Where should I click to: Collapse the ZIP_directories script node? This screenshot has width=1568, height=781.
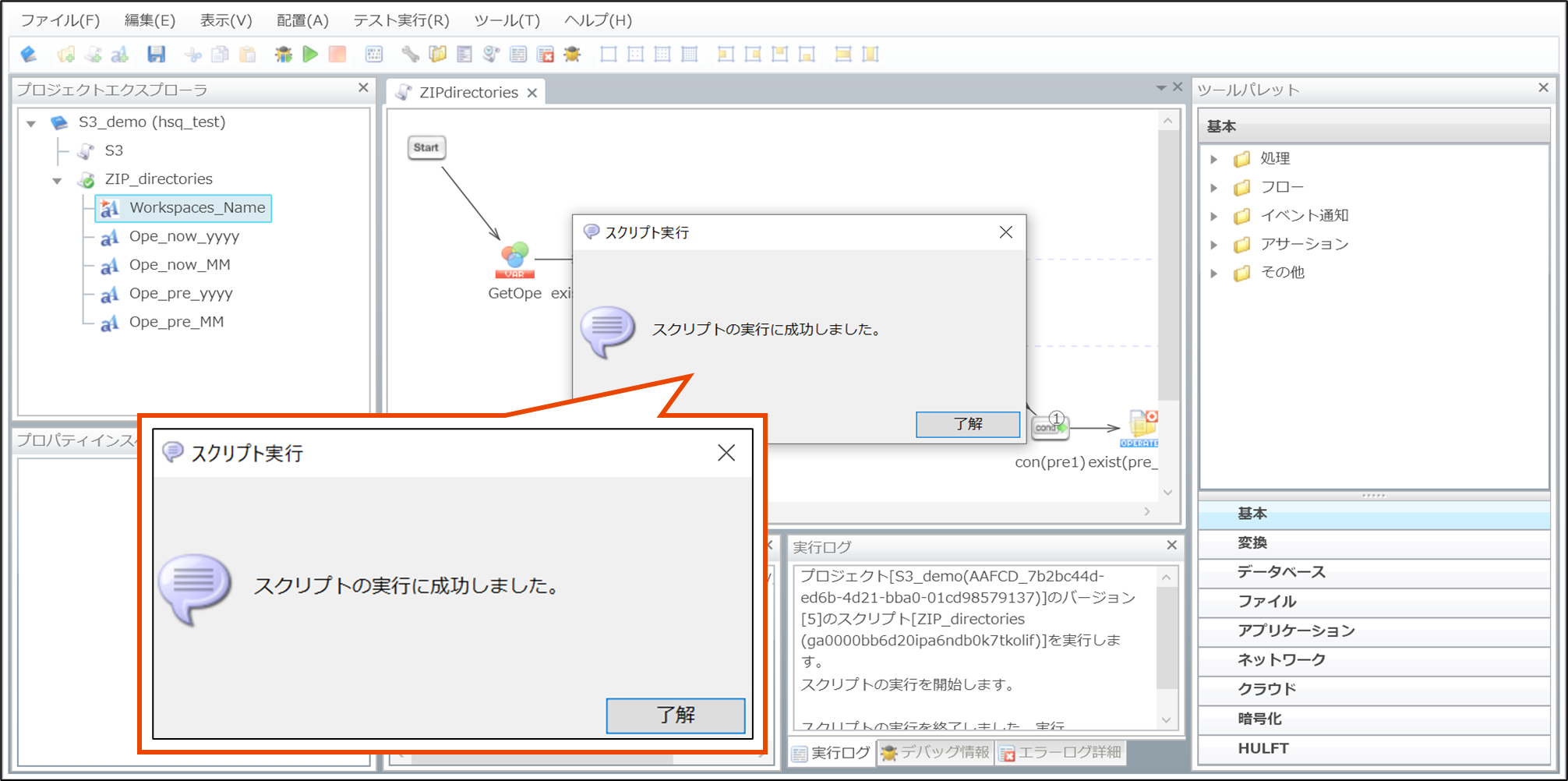pos(57,180)
